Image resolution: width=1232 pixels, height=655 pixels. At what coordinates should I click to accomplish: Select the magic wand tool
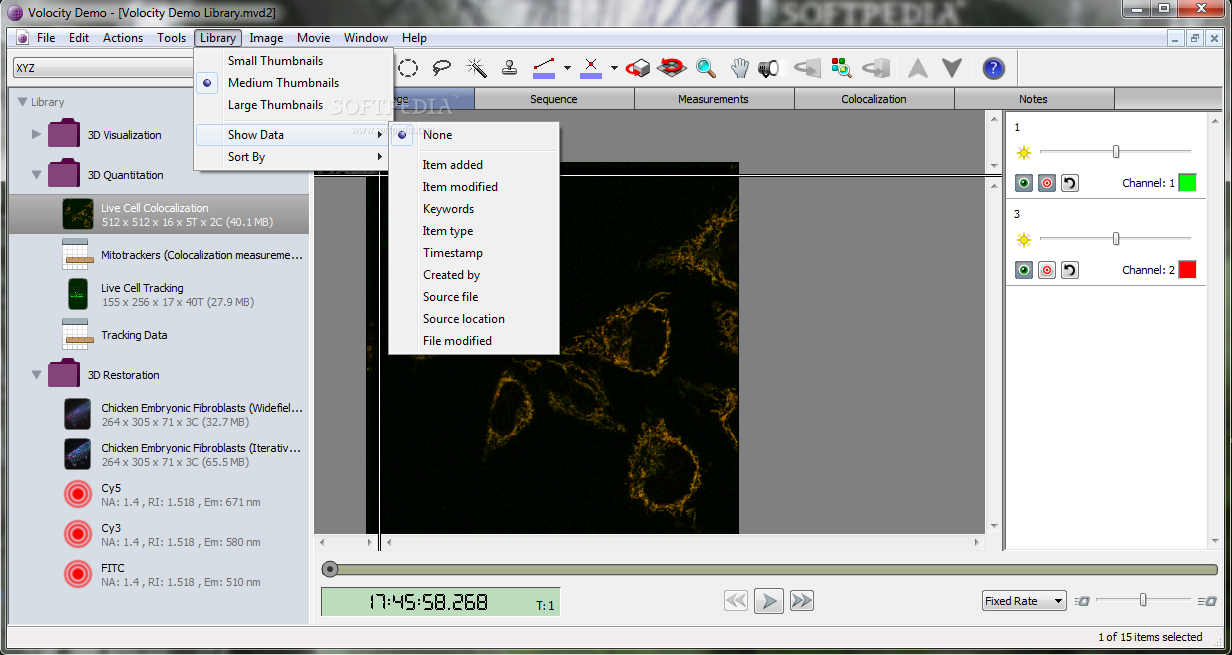pyautogui.click(x=476, y=68)
